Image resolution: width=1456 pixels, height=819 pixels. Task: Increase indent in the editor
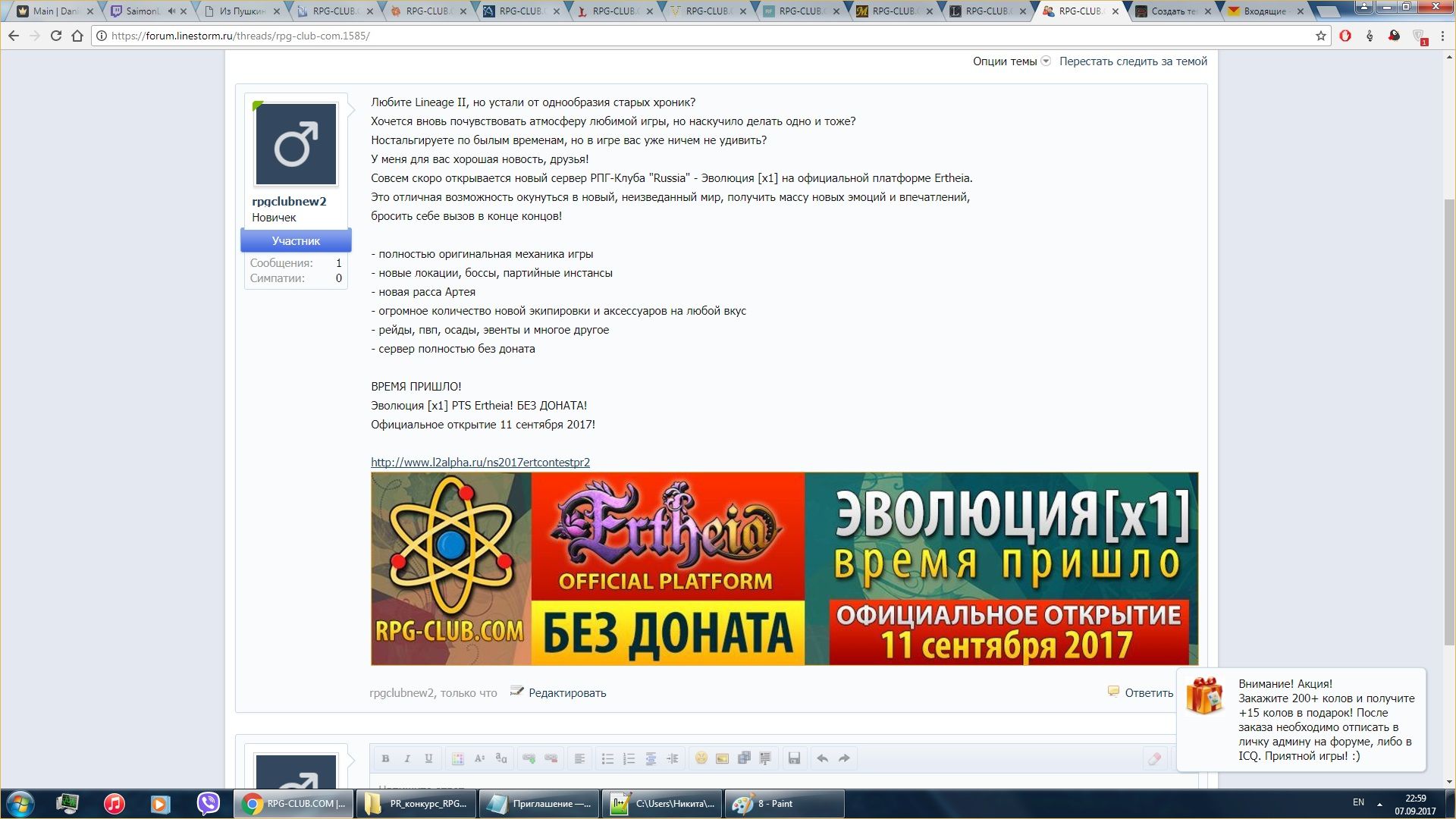point(672,758)
